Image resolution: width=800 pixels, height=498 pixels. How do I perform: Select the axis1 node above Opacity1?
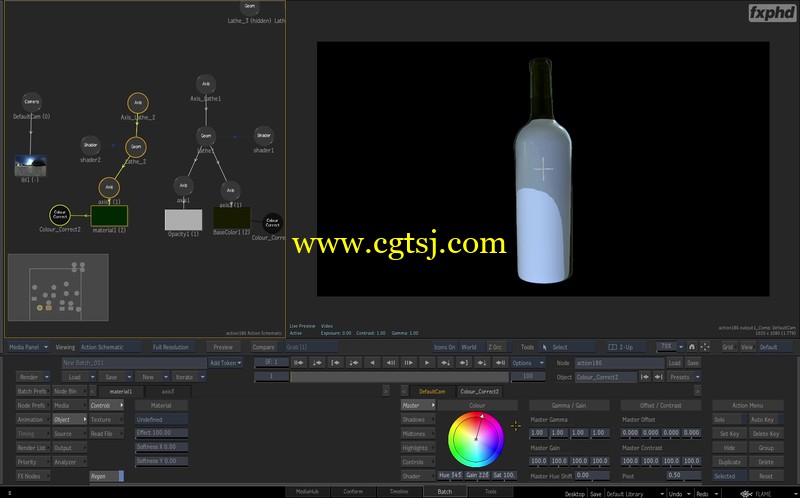coord(183,186)
